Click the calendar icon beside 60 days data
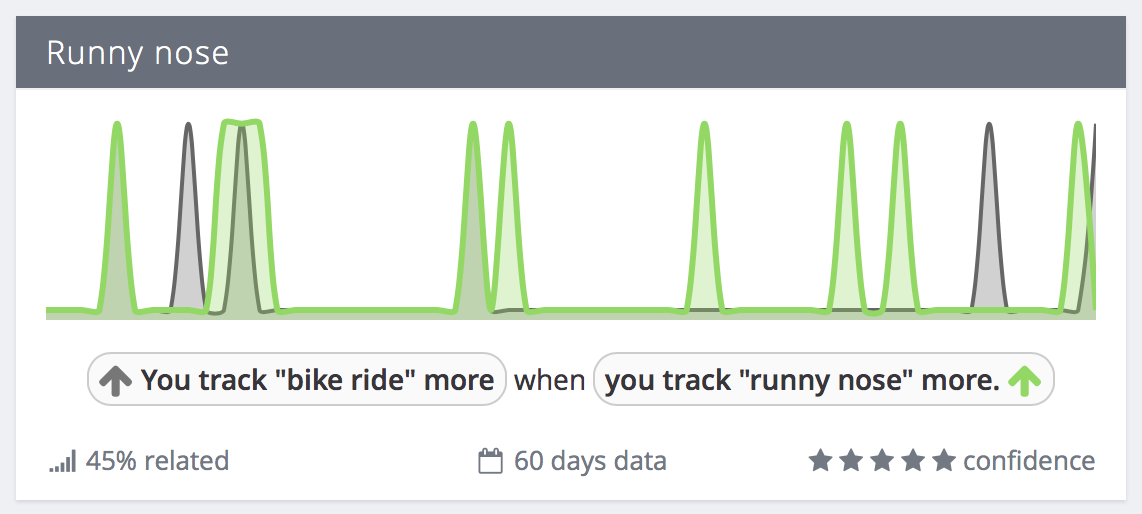Screen dimensions: 1142x514 click(x=491, y=461)
